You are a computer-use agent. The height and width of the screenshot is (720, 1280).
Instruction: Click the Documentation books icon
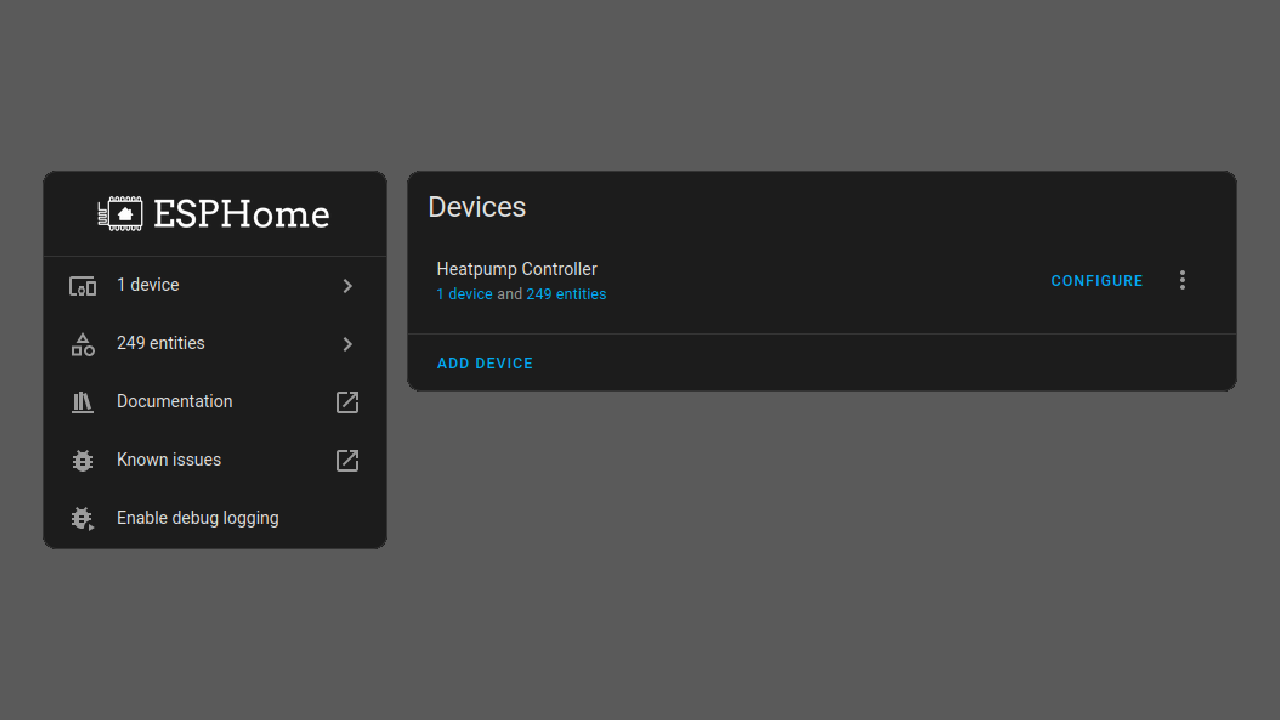[82, 402]
